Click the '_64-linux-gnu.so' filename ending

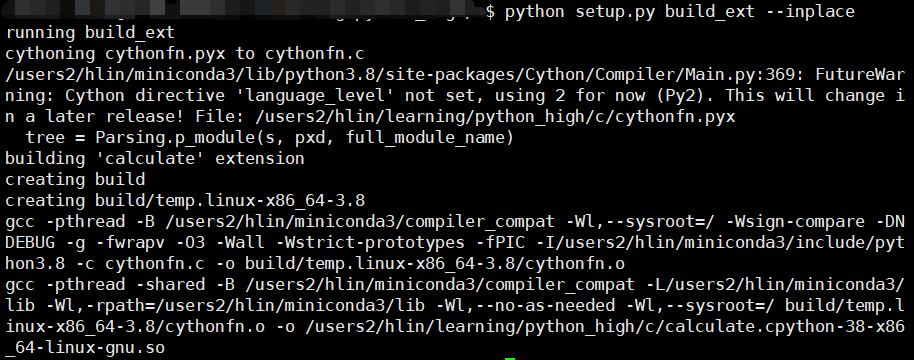point(85,348)
